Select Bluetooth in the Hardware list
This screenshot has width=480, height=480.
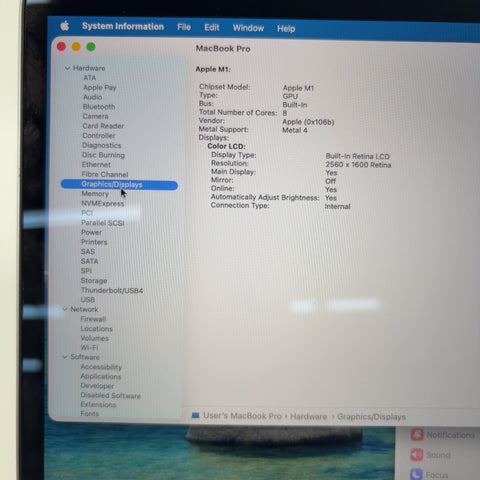[x=99, y=107]
